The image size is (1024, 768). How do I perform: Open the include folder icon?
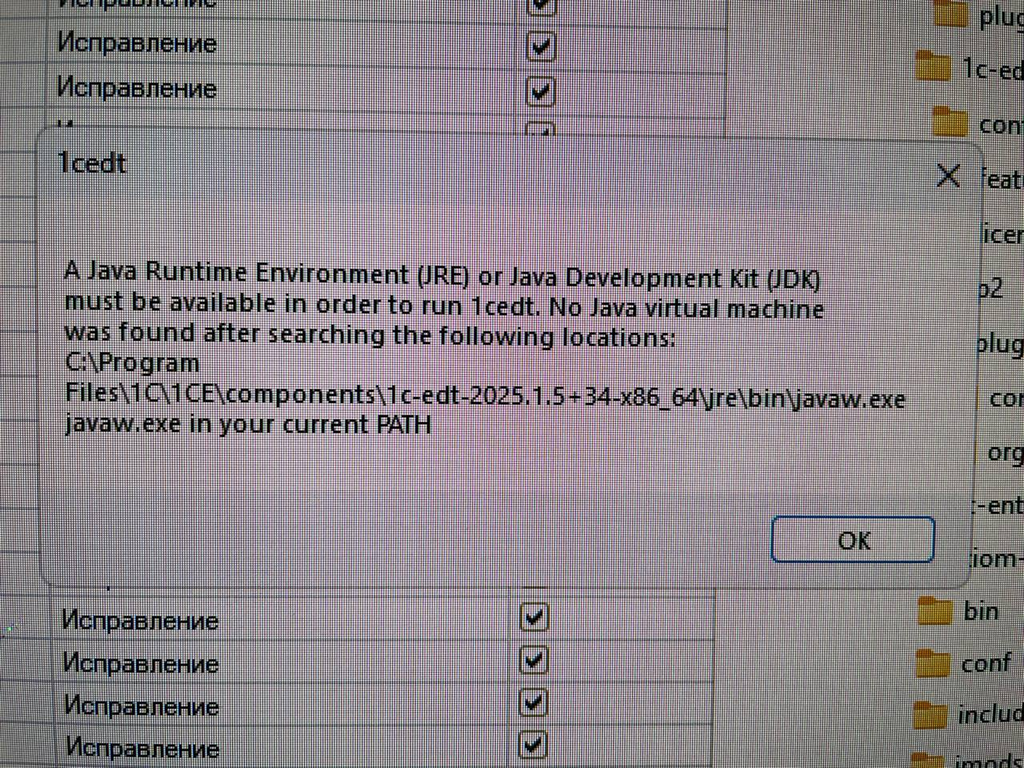click(x=930, y=715)
